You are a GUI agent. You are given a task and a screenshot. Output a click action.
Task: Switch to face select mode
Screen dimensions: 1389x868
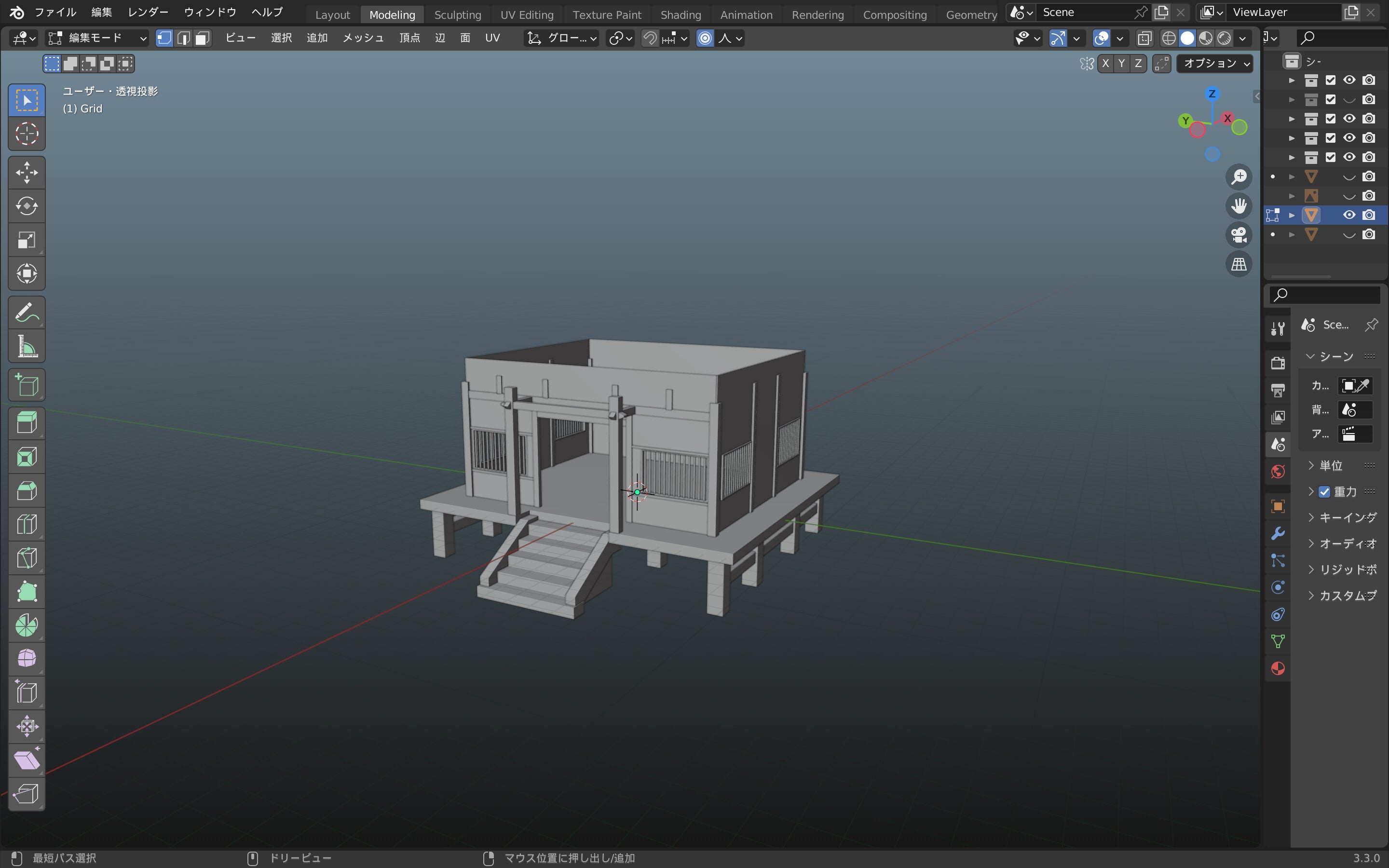[x=202, y=38]
